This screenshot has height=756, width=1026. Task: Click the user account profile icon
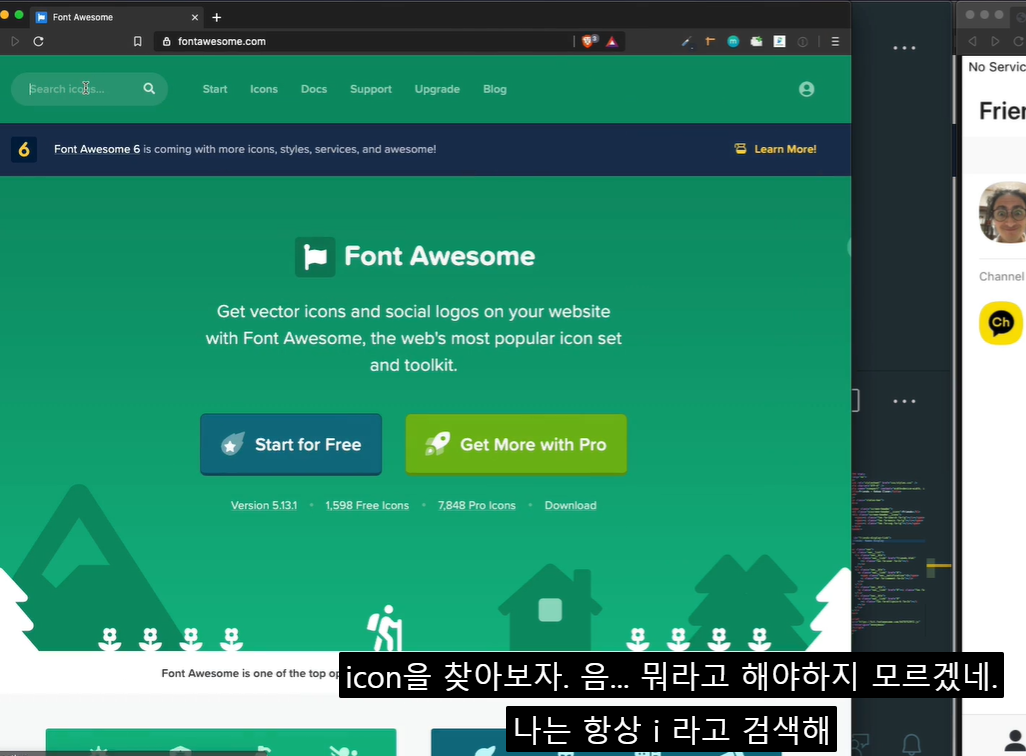coord(806,89)
